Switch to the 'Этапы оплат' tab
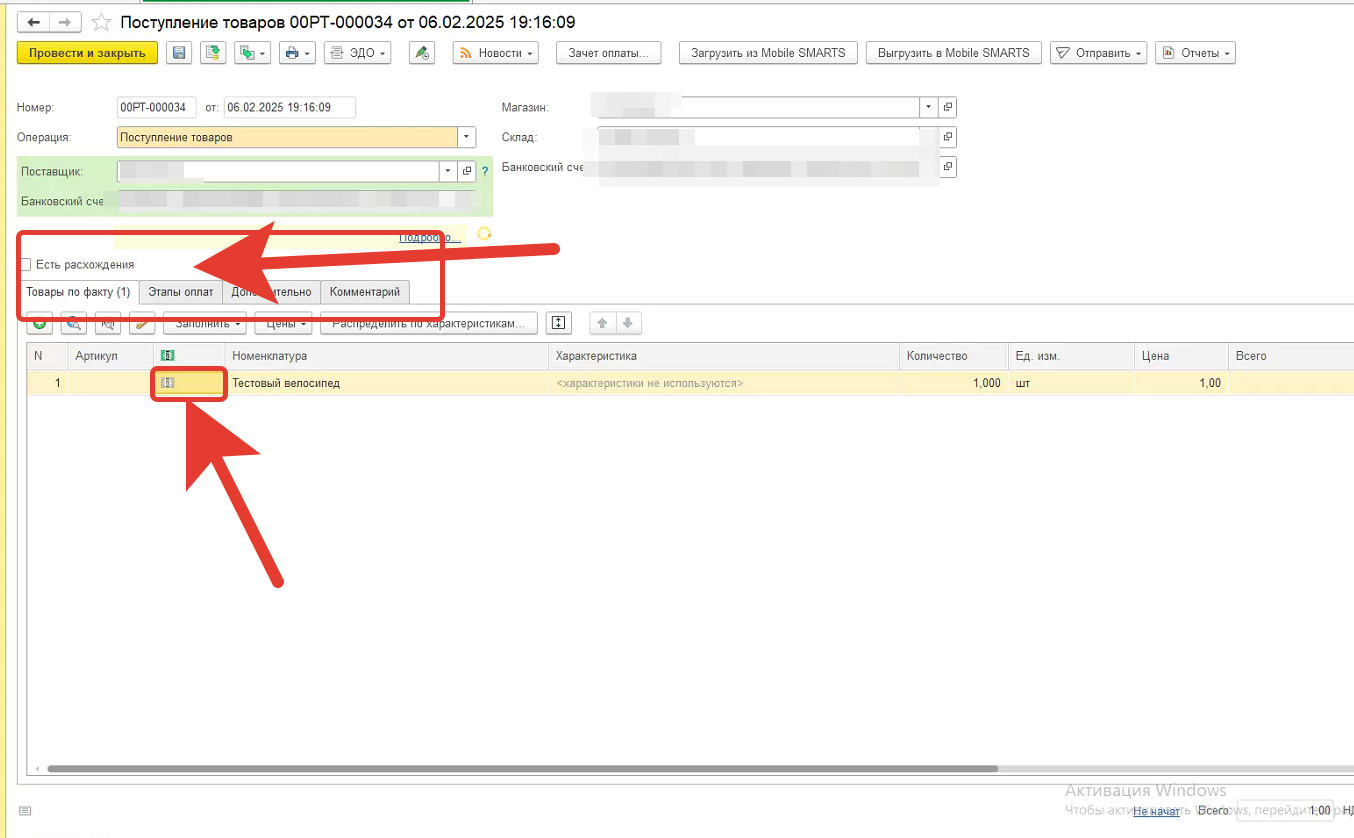The image size is (1354, 838). (180, 292)
